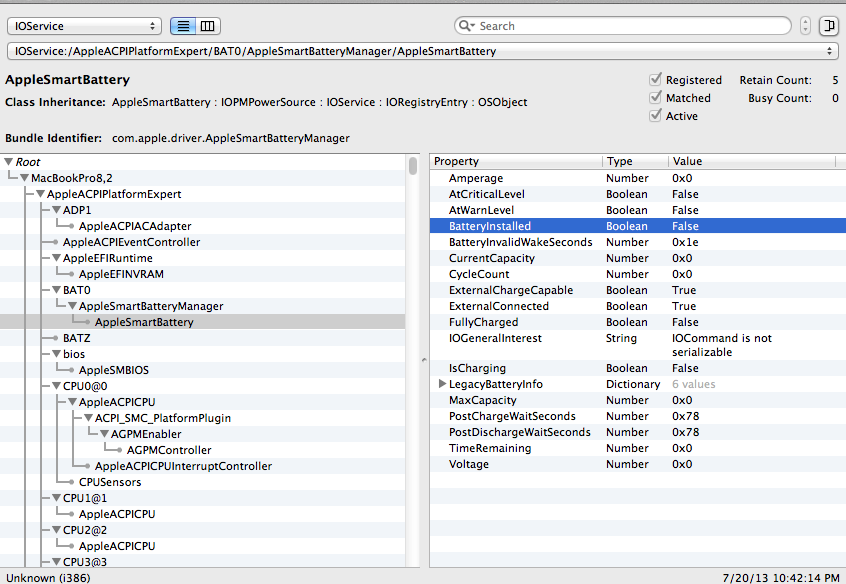
Task: Click the 7/20/13 10:42:14 PM timestamp
Action: (781, 578)
